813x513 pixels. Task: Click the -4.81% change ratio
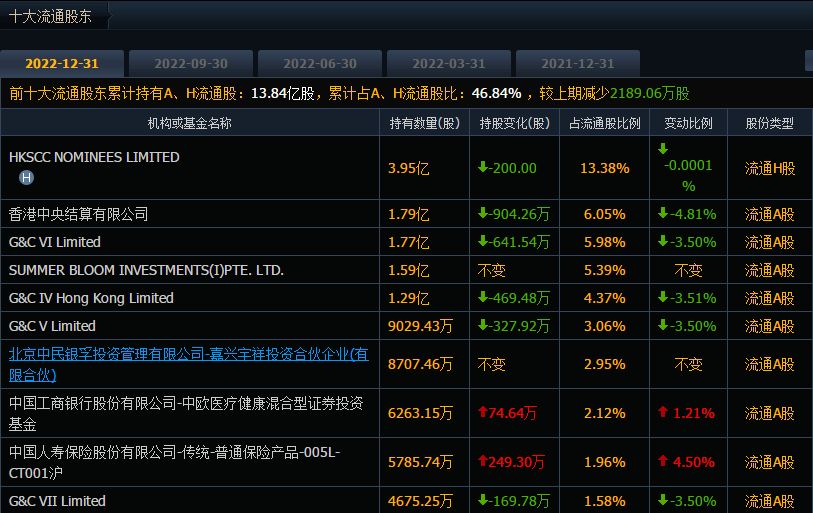pyautogui.click(x=687, y=214)
